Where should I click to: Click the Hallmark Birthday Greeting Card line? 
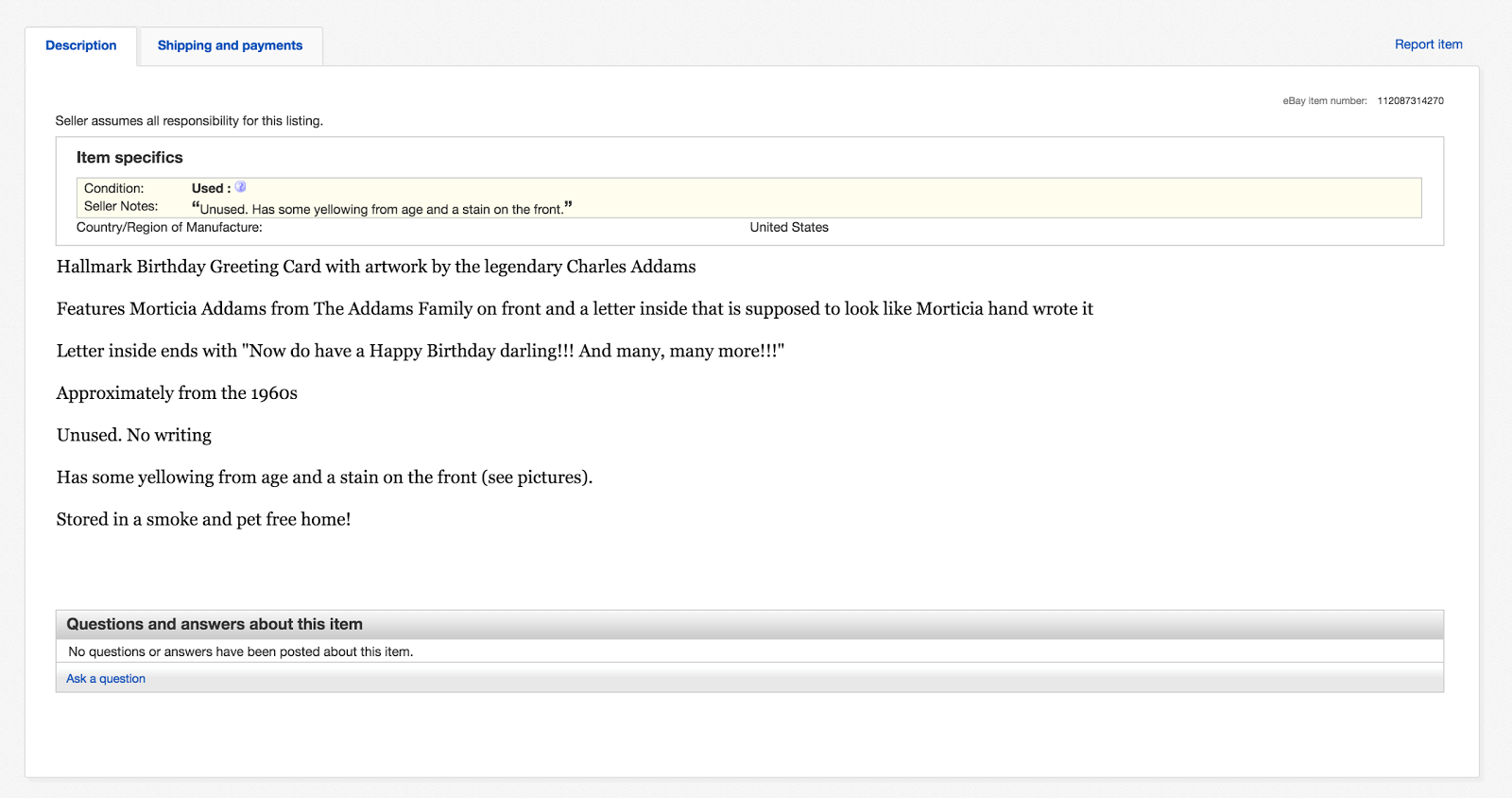click(x=376, y=267)
